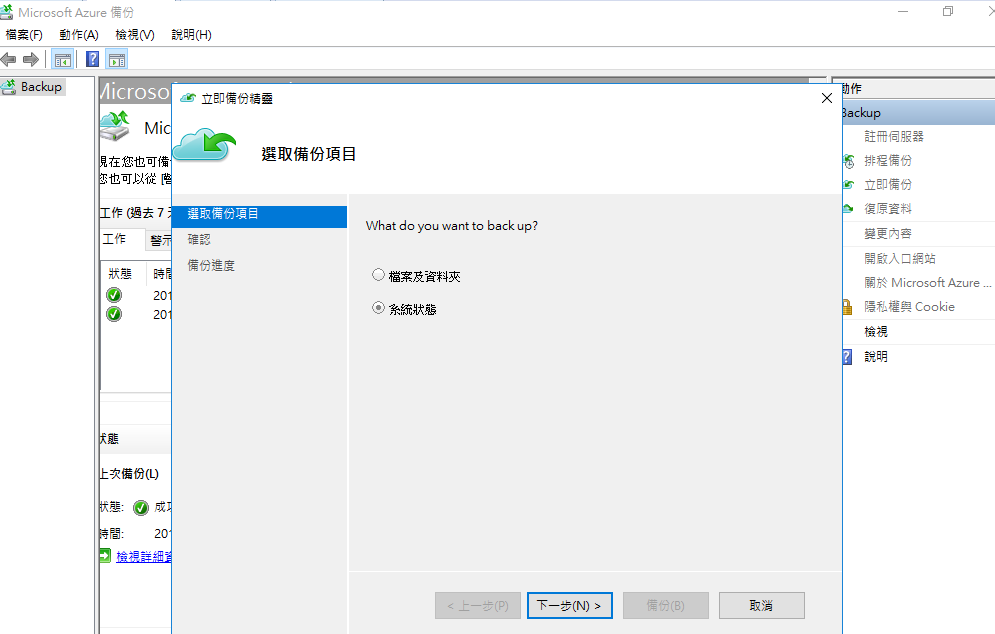
Task: Click 立即備份 action text
Action: (888, 185)
